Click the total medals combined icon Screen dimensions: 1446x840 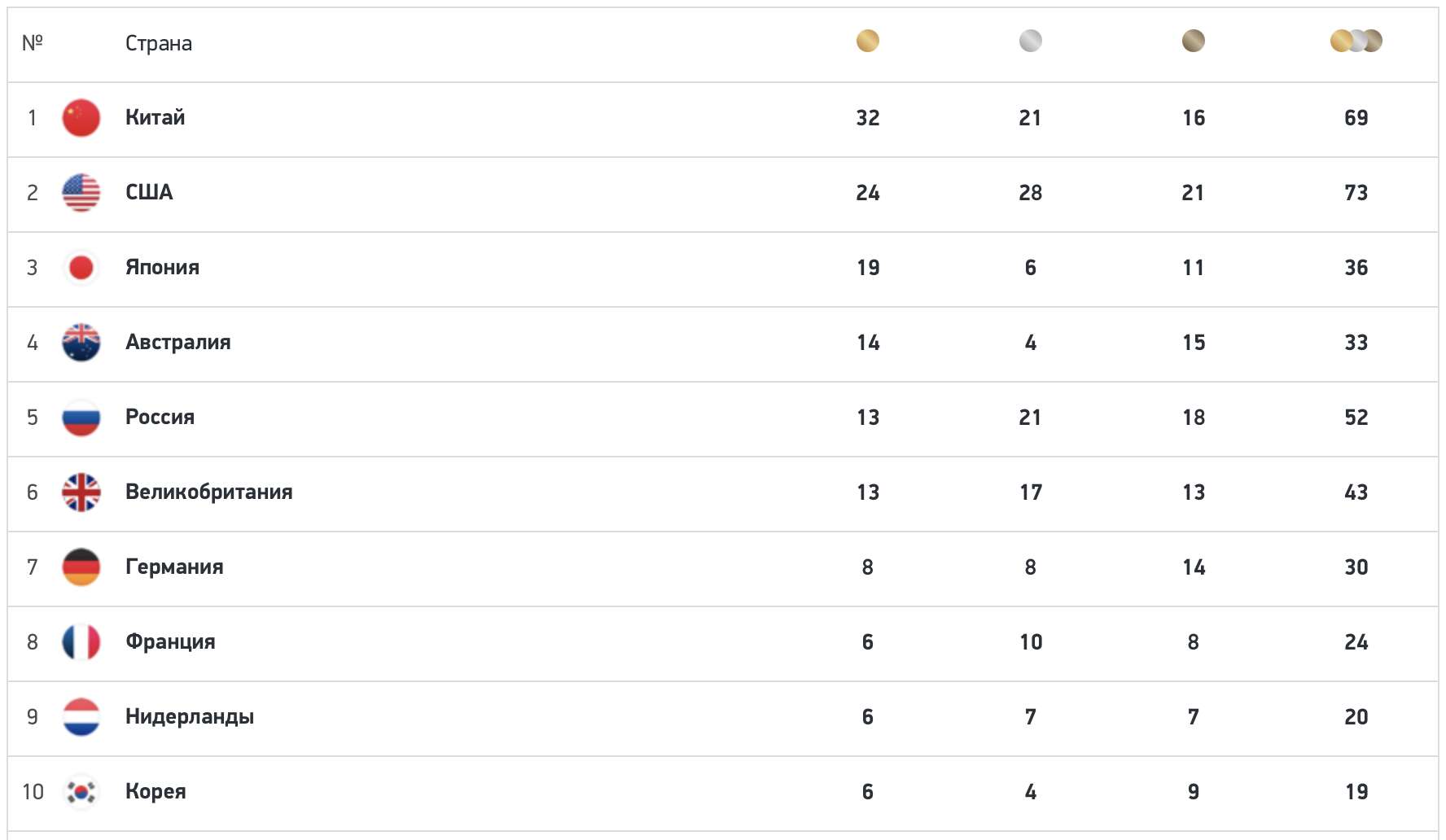(1356, 41)
